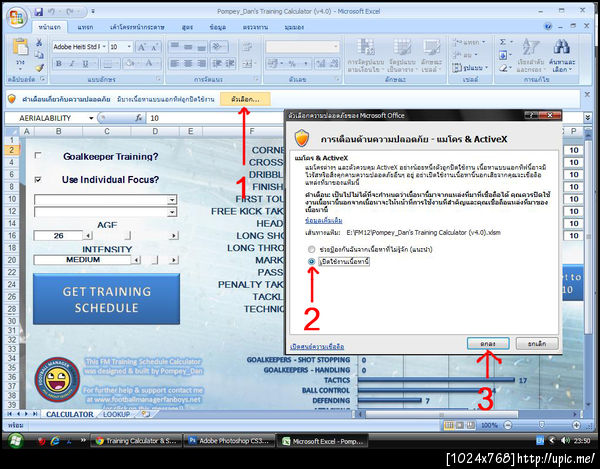Screen dimensions: 600x469
Task: Click the Clear eraser icon in editing group
Action: (503, 68)
